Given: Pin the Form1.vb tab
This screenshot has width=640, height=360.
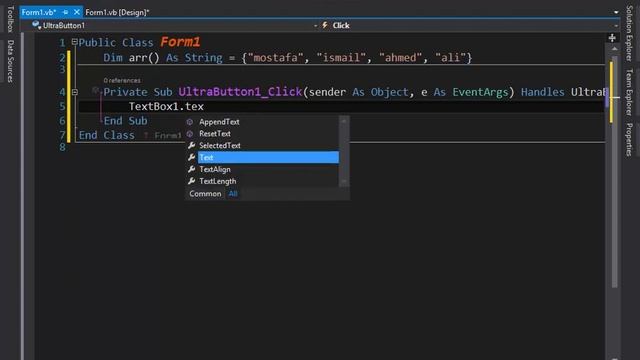Looking at the screenshot, I should pyautogui.click(x=65, y=12).
